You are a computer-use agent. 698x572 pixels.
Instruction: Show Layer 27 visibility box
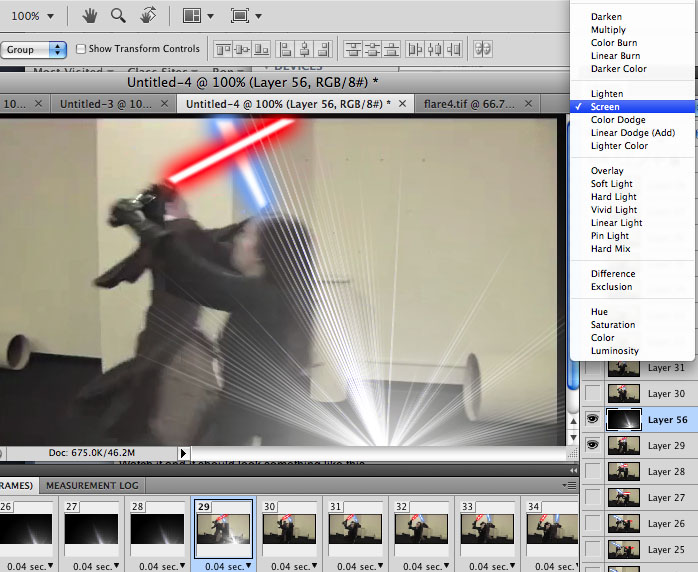point(592,497)
